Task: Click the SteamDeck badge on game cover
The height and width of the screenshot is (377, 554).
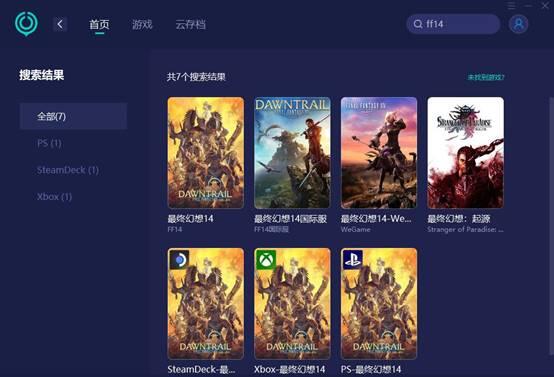Action: 179,260
